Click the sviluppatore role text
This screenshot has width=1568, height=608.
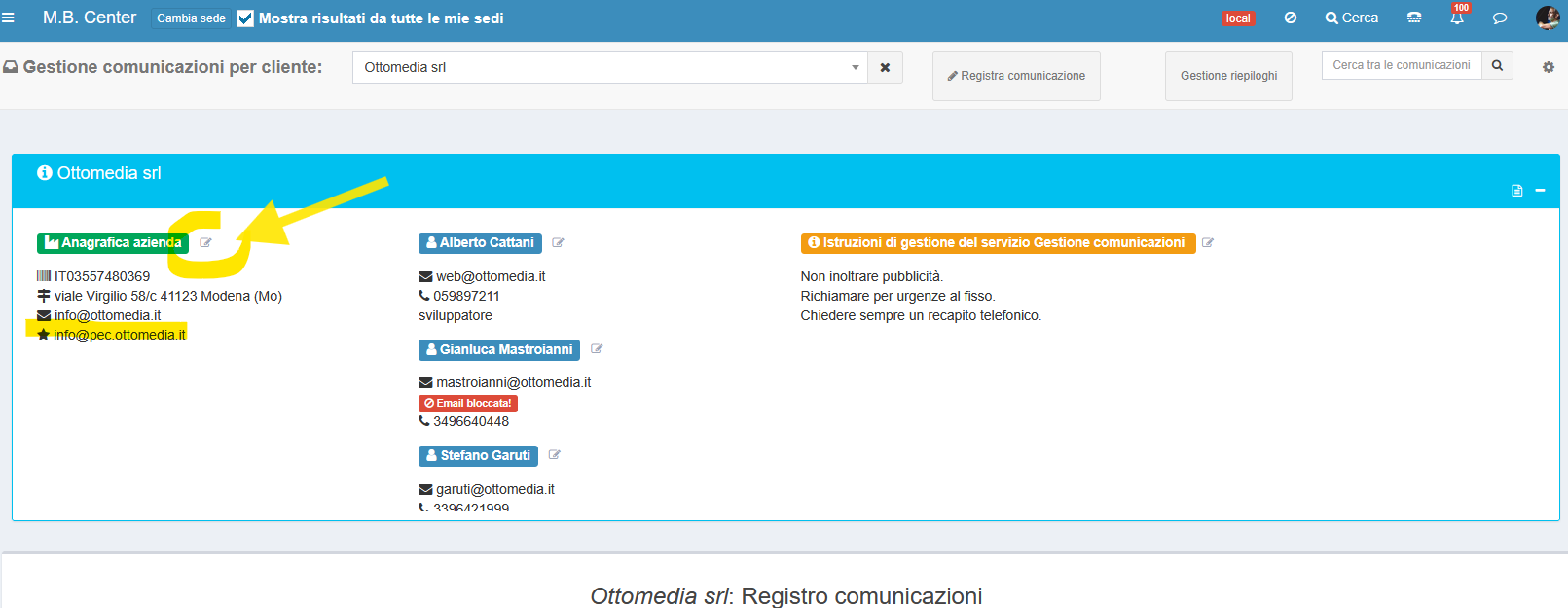456,315
